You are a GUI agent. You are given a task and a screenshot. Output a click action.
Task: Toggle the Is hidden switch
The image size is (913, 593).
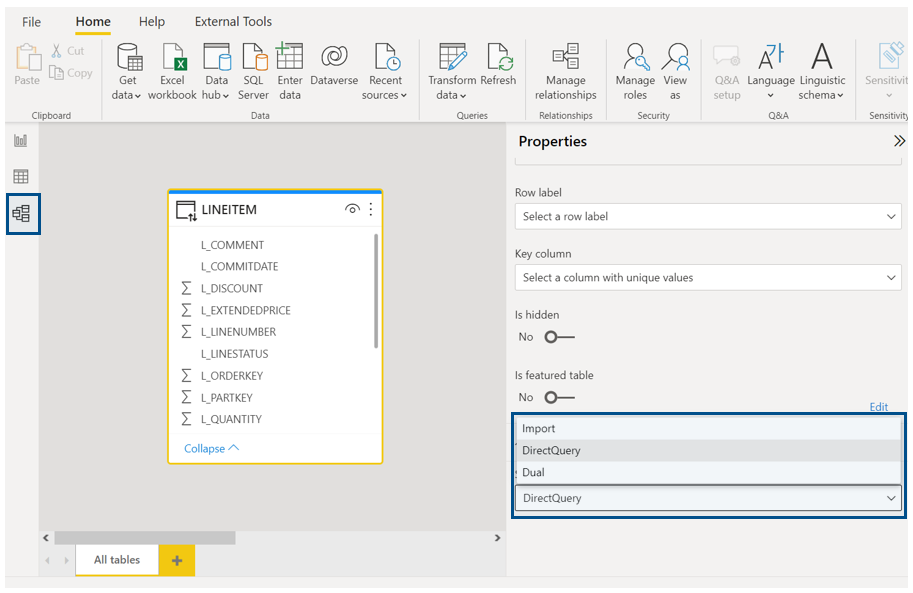[560, 337]
